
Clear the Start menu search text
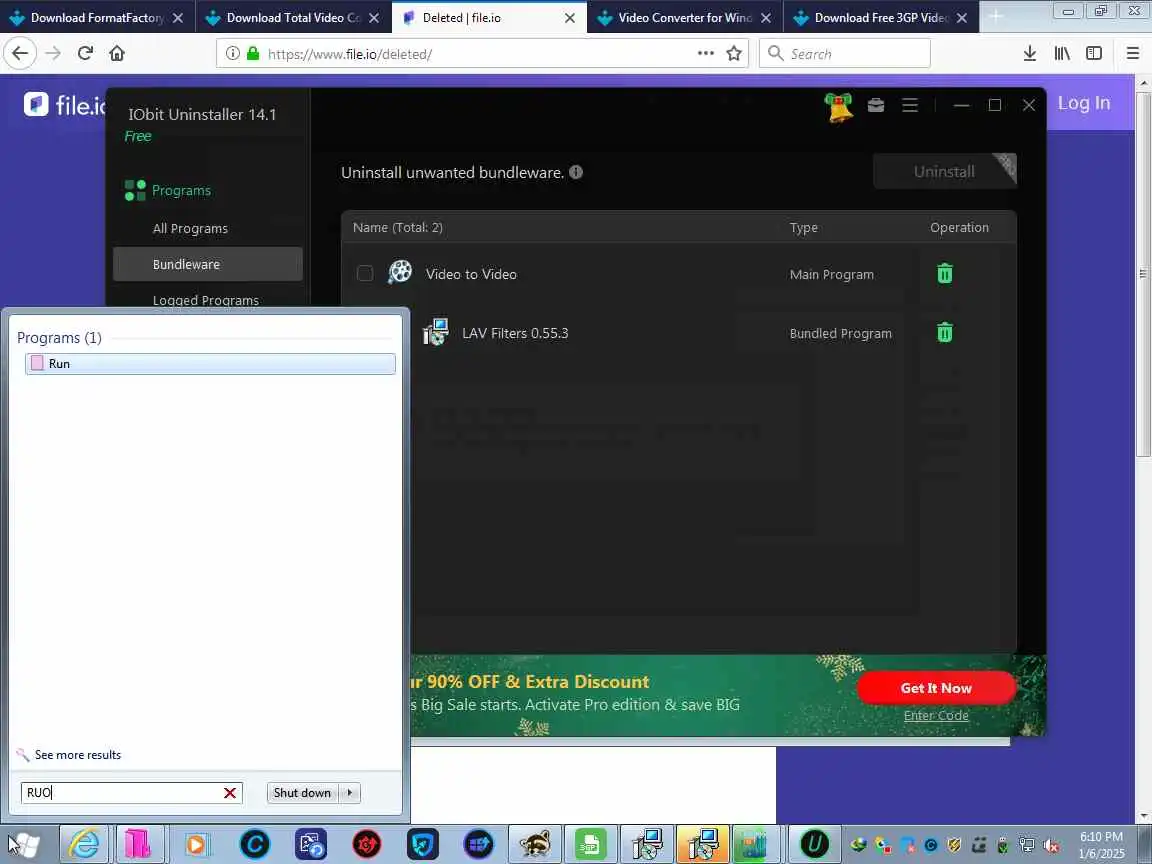(x=229, y=793)
